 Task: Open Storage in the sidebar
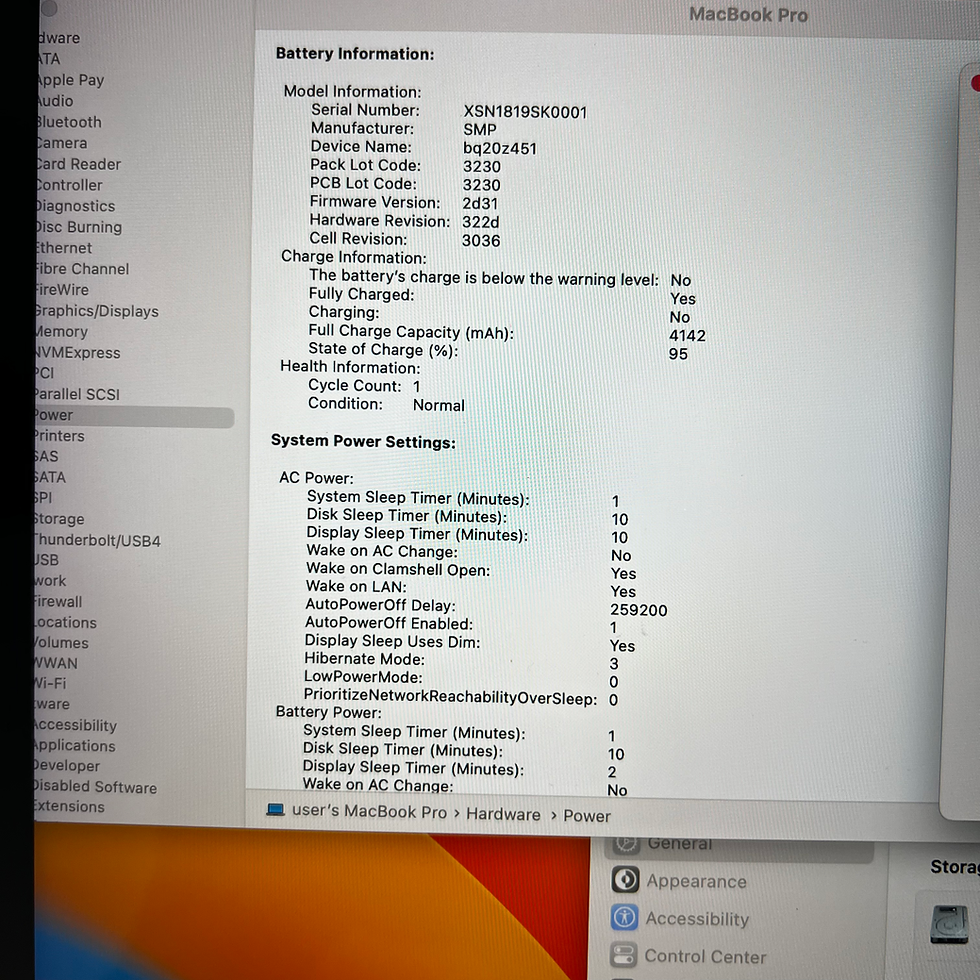59,519
